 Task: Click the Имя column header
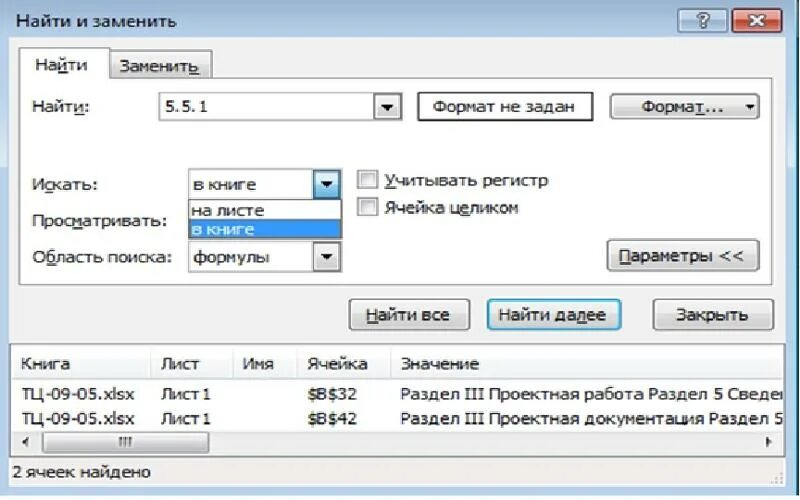[x=264, y=364]
